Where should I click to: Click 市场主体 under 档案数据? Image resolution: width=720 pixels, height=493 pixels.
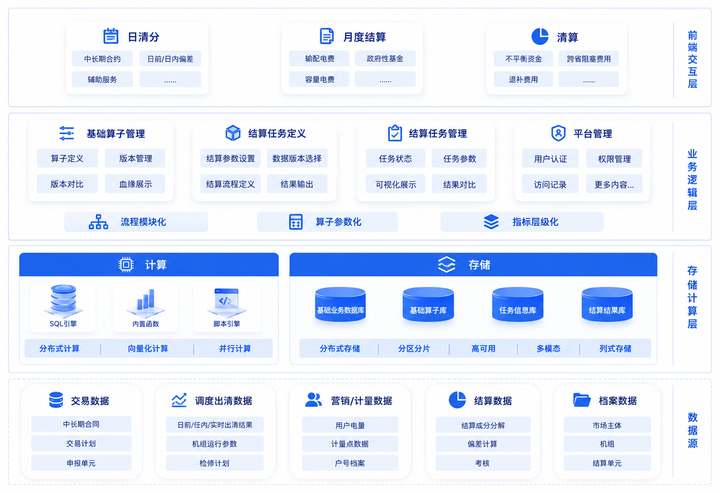tap(607, 425)
